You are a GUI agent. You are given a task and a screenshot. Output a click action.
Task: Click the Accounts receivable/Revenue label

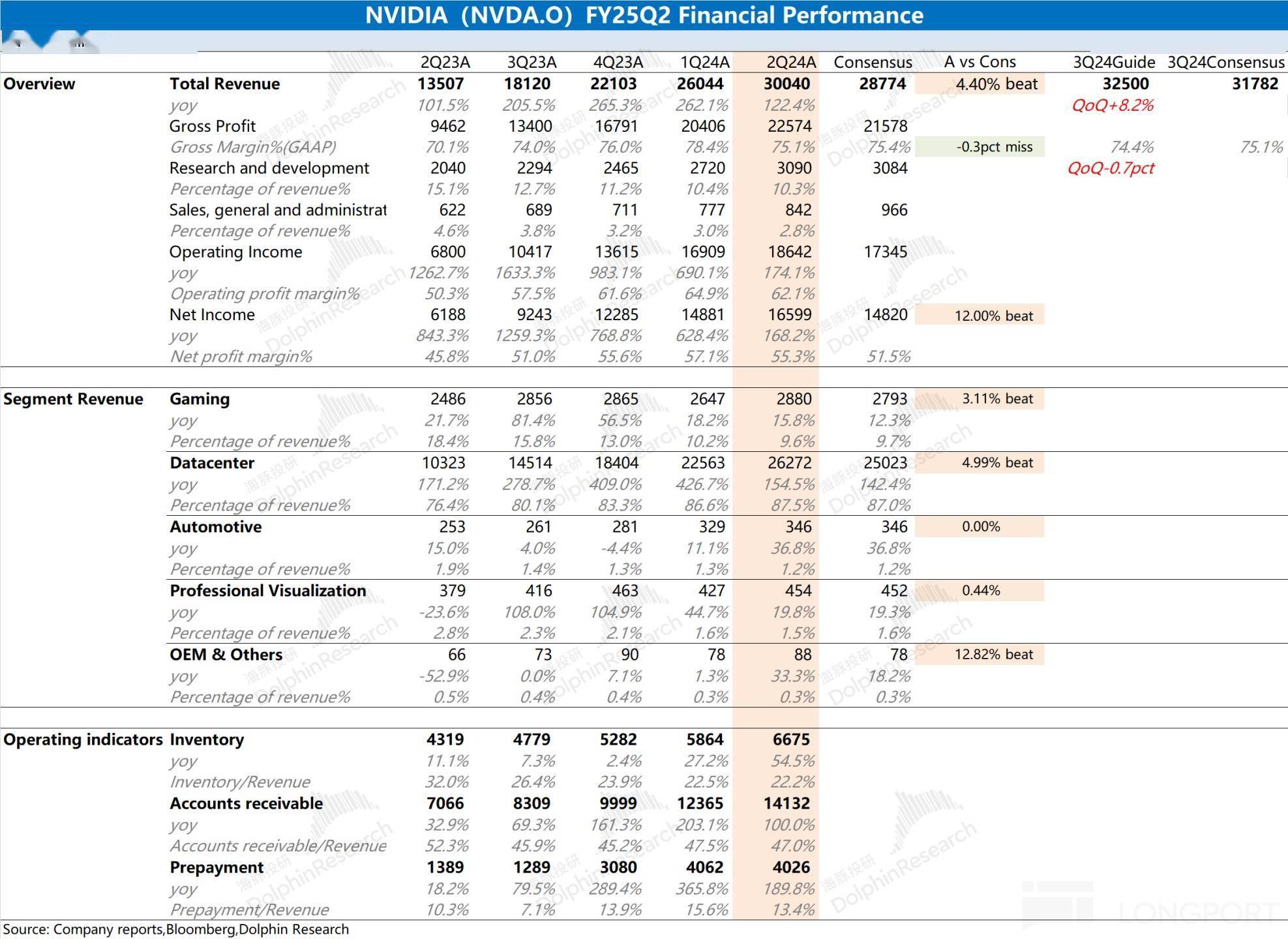(278, 846)
